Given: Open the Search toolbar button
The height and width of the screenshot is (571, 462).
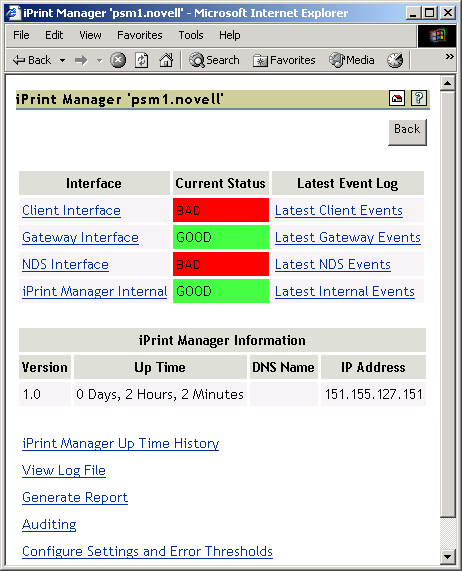Looking at the screenshot, I should click(x=214, y=60).
